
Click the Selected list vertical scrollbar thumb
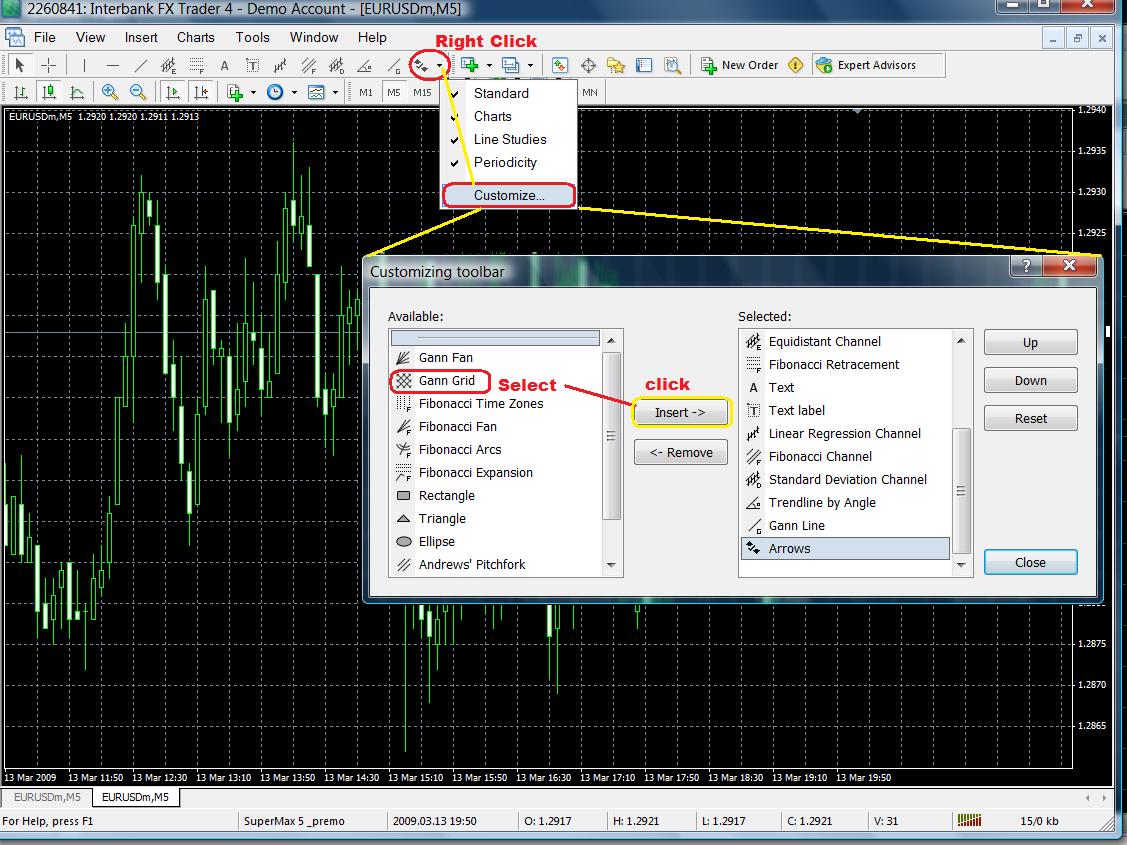click(960, 490)
